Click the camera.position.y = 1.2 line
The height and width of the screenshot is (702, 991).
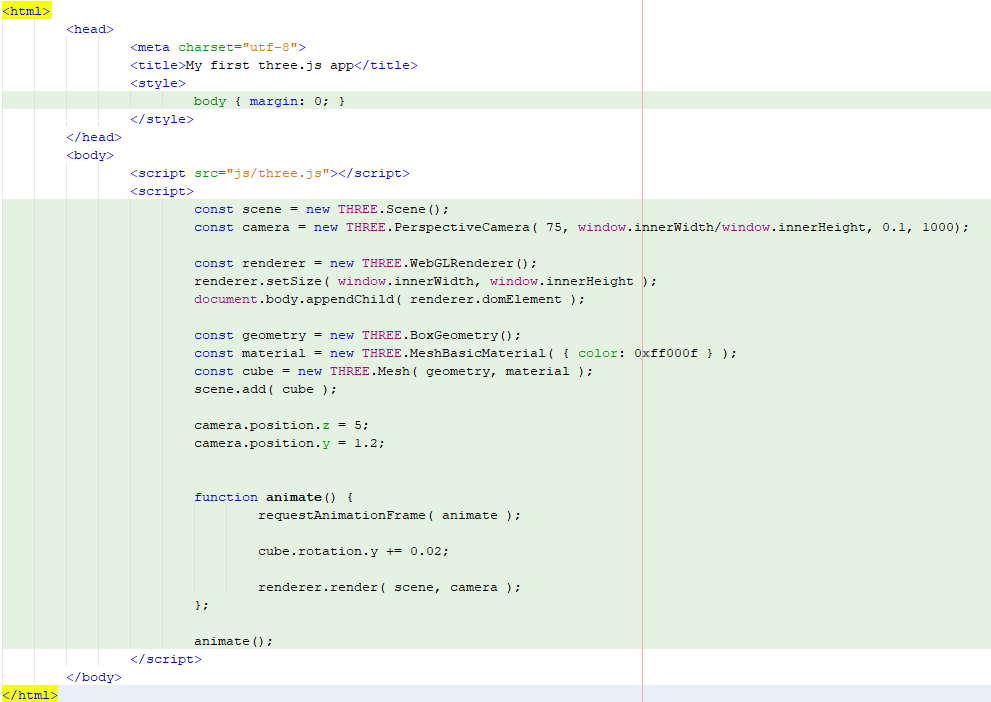[x=289, y=443]
